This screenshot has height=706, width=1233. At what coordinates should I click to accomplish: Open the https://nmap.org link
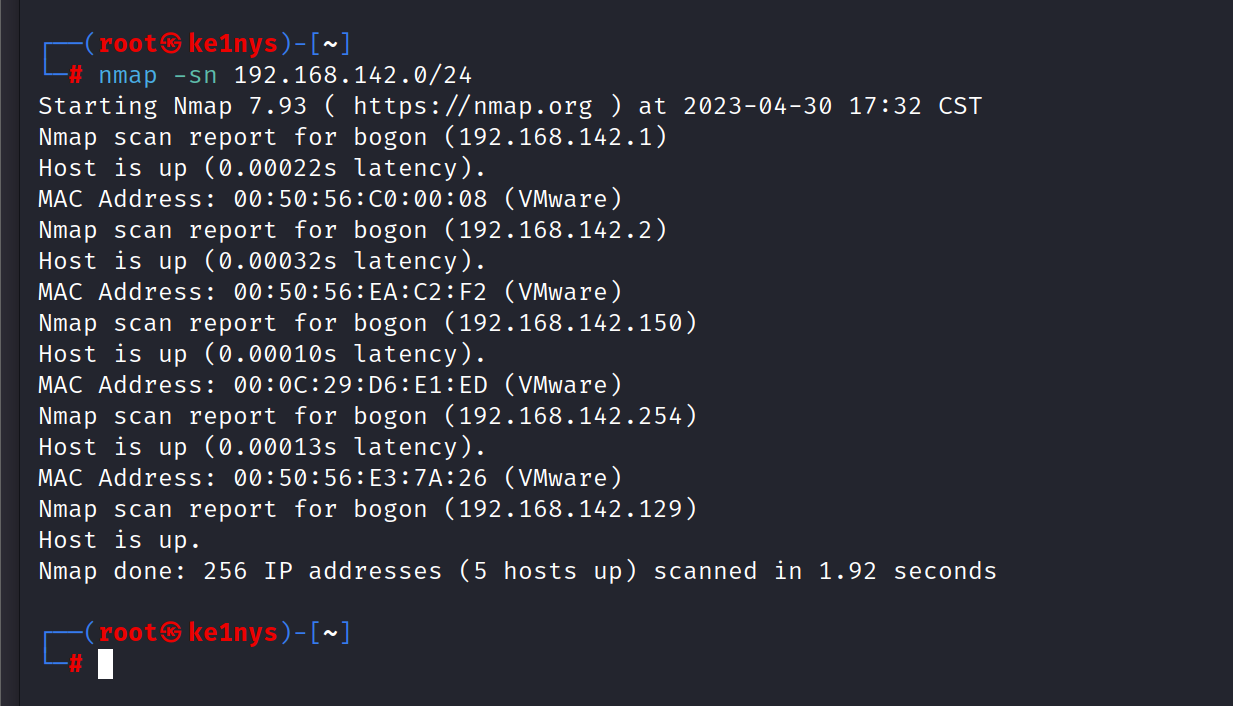point(472,106)
